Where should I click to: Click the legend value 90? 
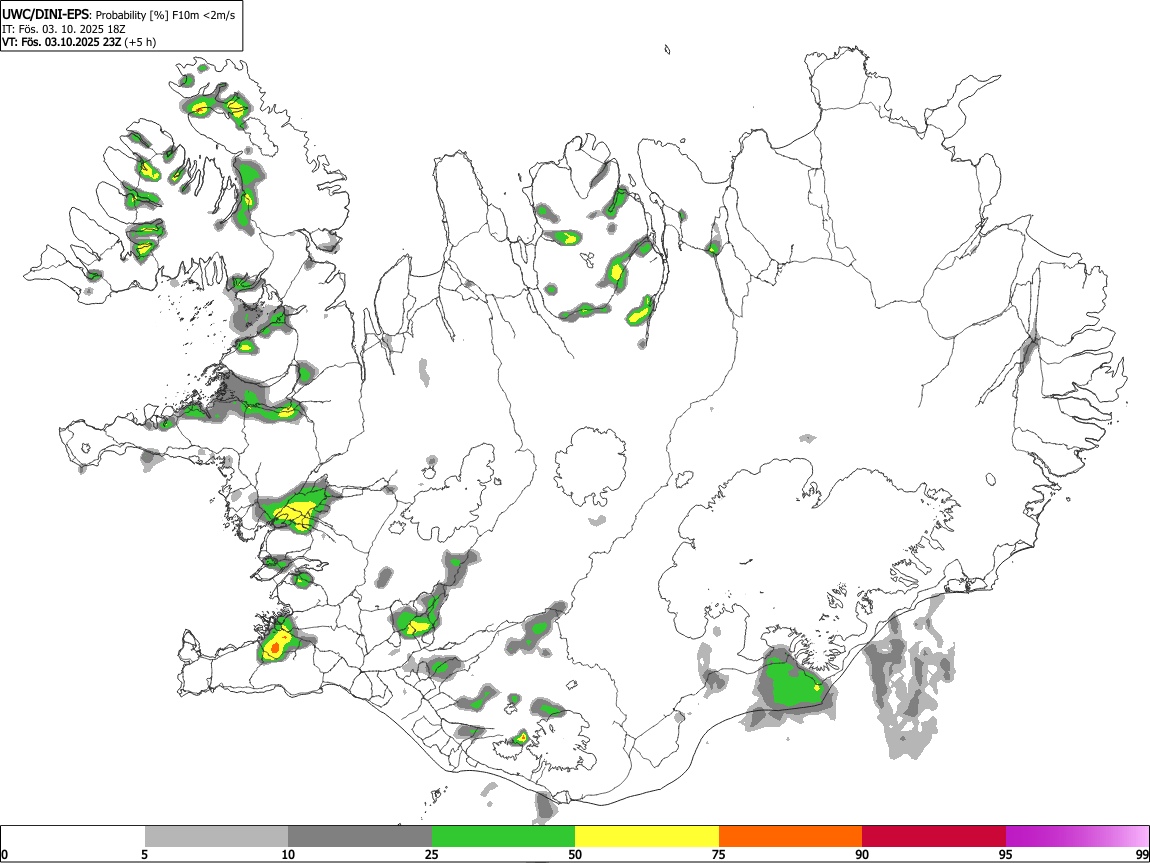862,855
